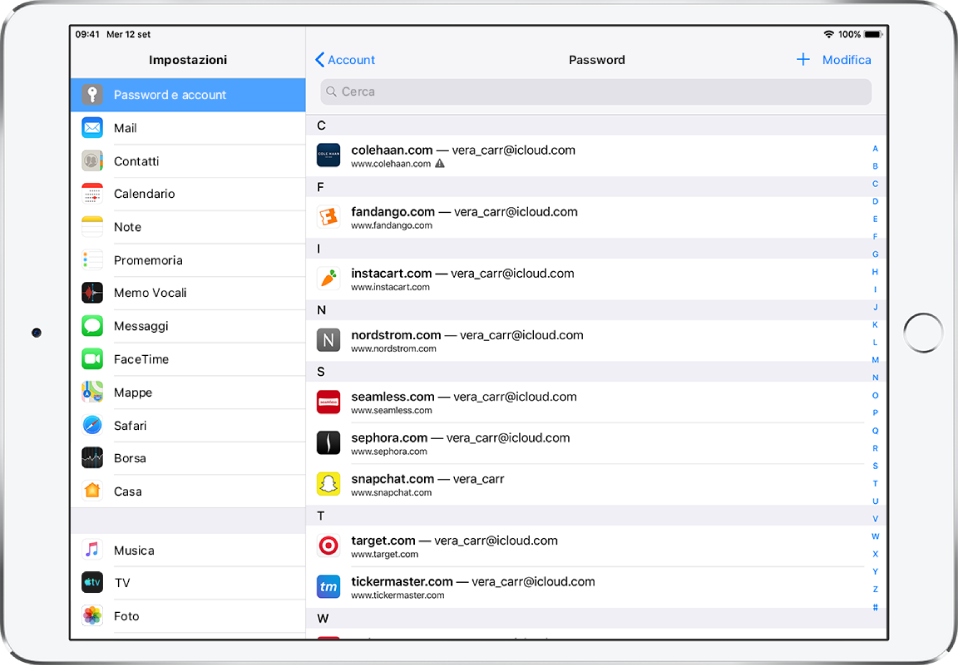
Task: Tap the Modifica button
Action: coord(846,60)
